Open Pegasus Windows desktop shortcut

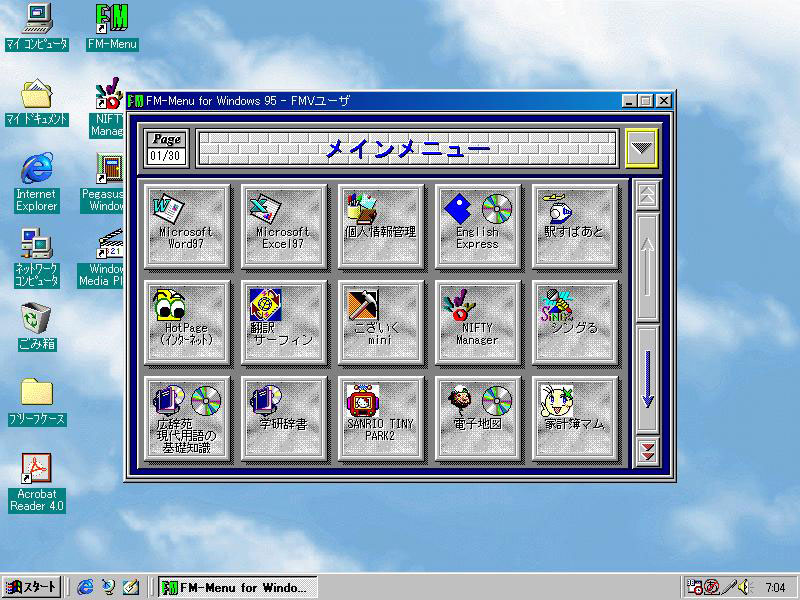pyautogui.click(x=104, y=183)
